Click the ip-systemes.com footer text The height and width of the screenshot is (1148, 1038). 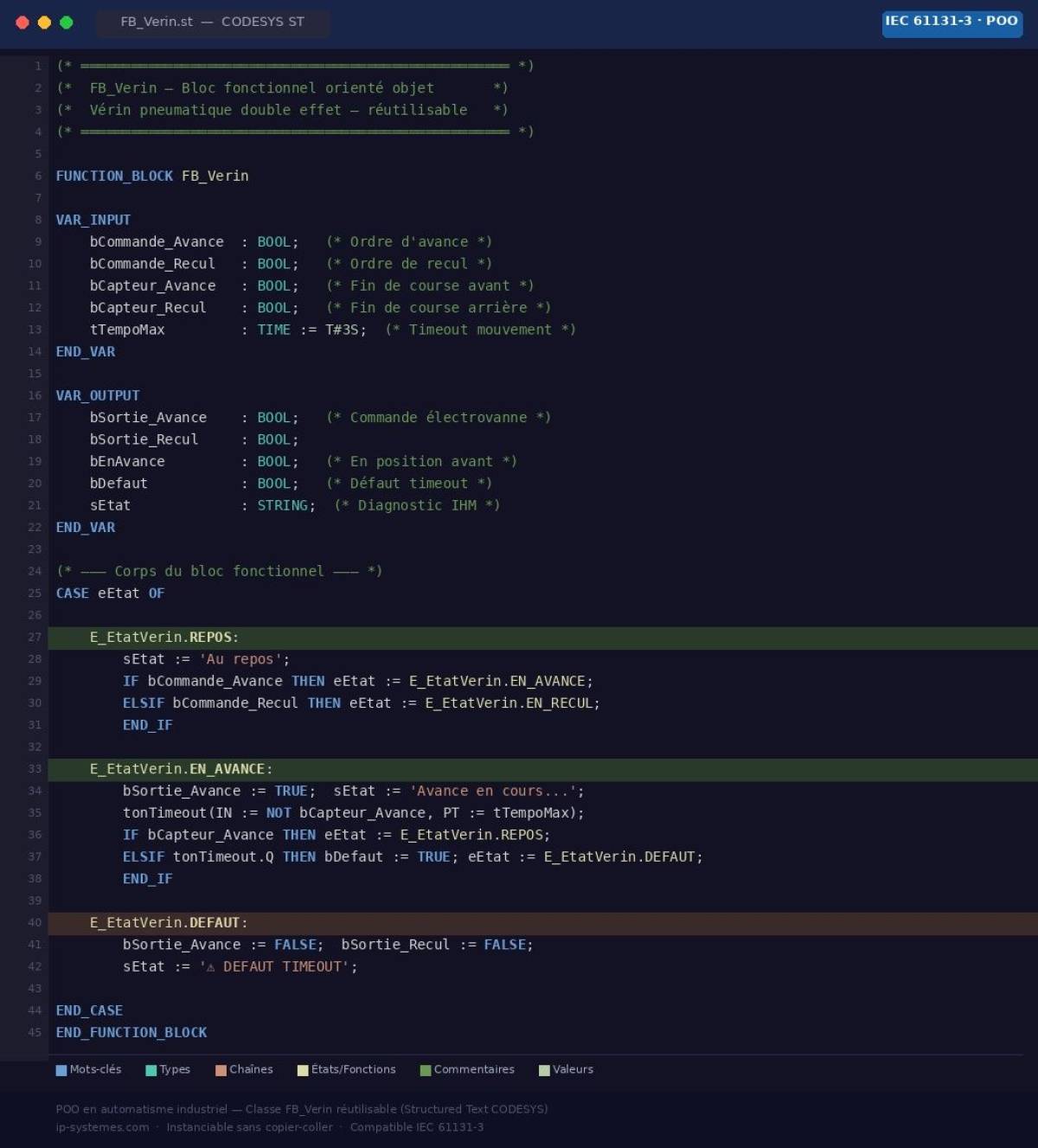(x=102, y=1127)
